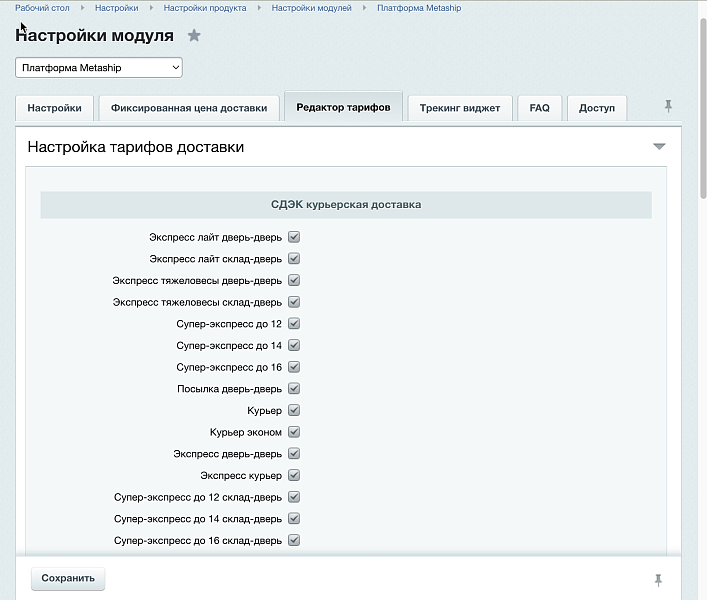Click the Сохранить button
Viewport: 707px width, 600px height.
click(x=68, y=578)
